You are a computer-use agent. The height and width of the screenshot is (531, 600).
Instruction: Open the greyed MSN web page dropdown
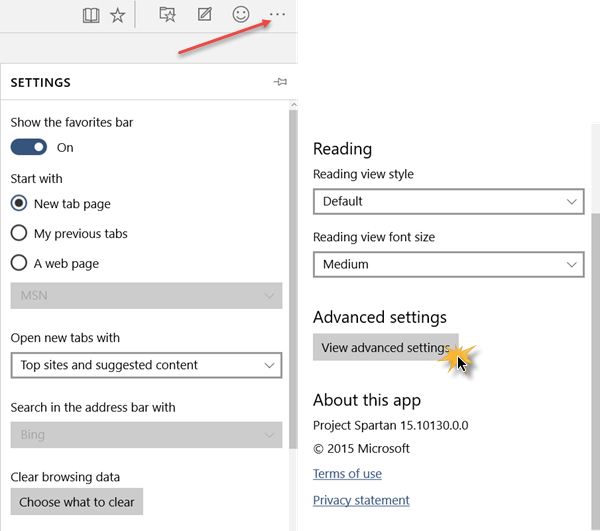(x=146, y=296)
